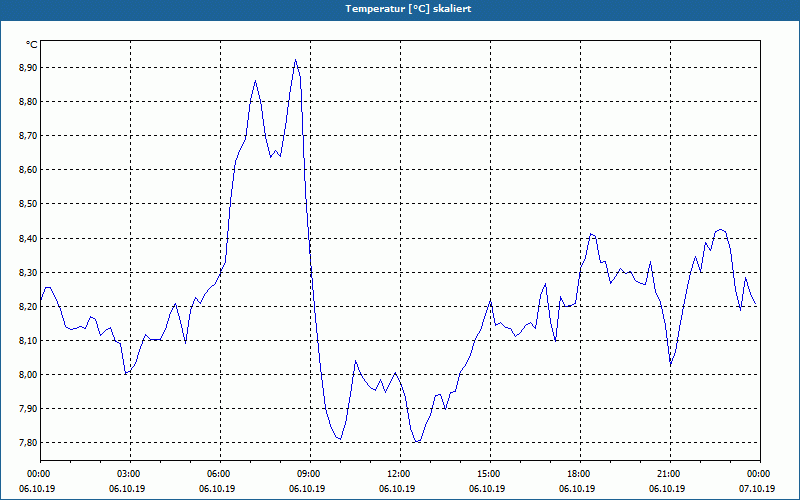This screenshot has height=500, width=800.
Task: Click the '8,60' y-axis label
Action: click(28, 170)
